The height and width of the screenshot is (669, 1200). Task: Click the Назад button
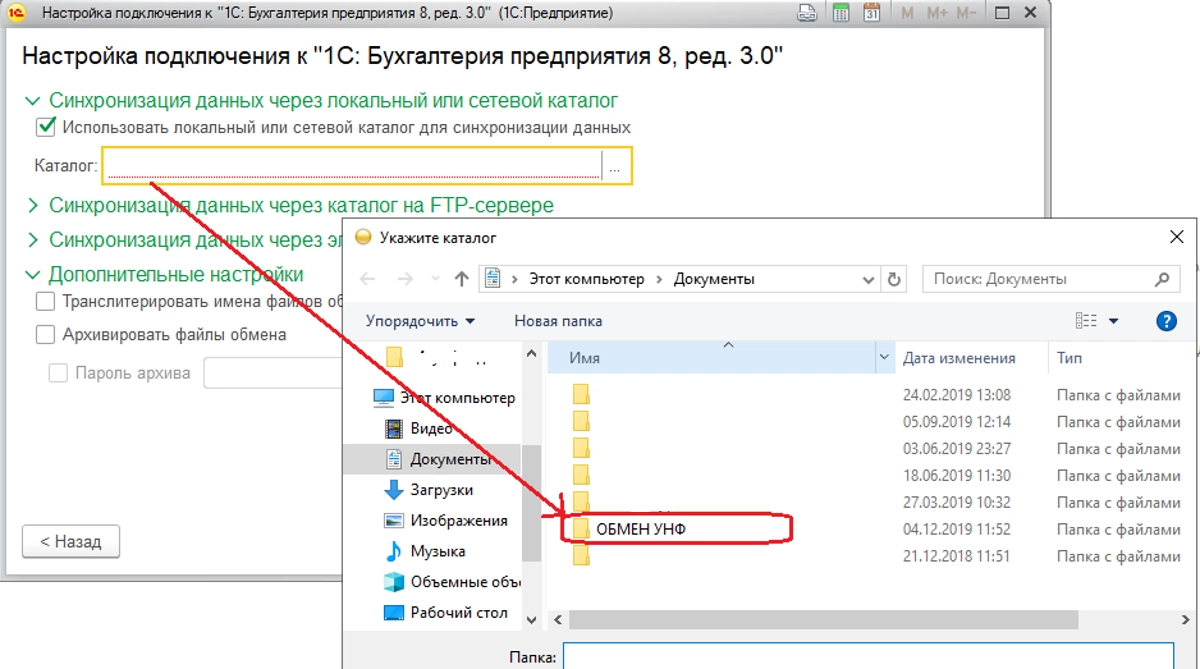70,542
